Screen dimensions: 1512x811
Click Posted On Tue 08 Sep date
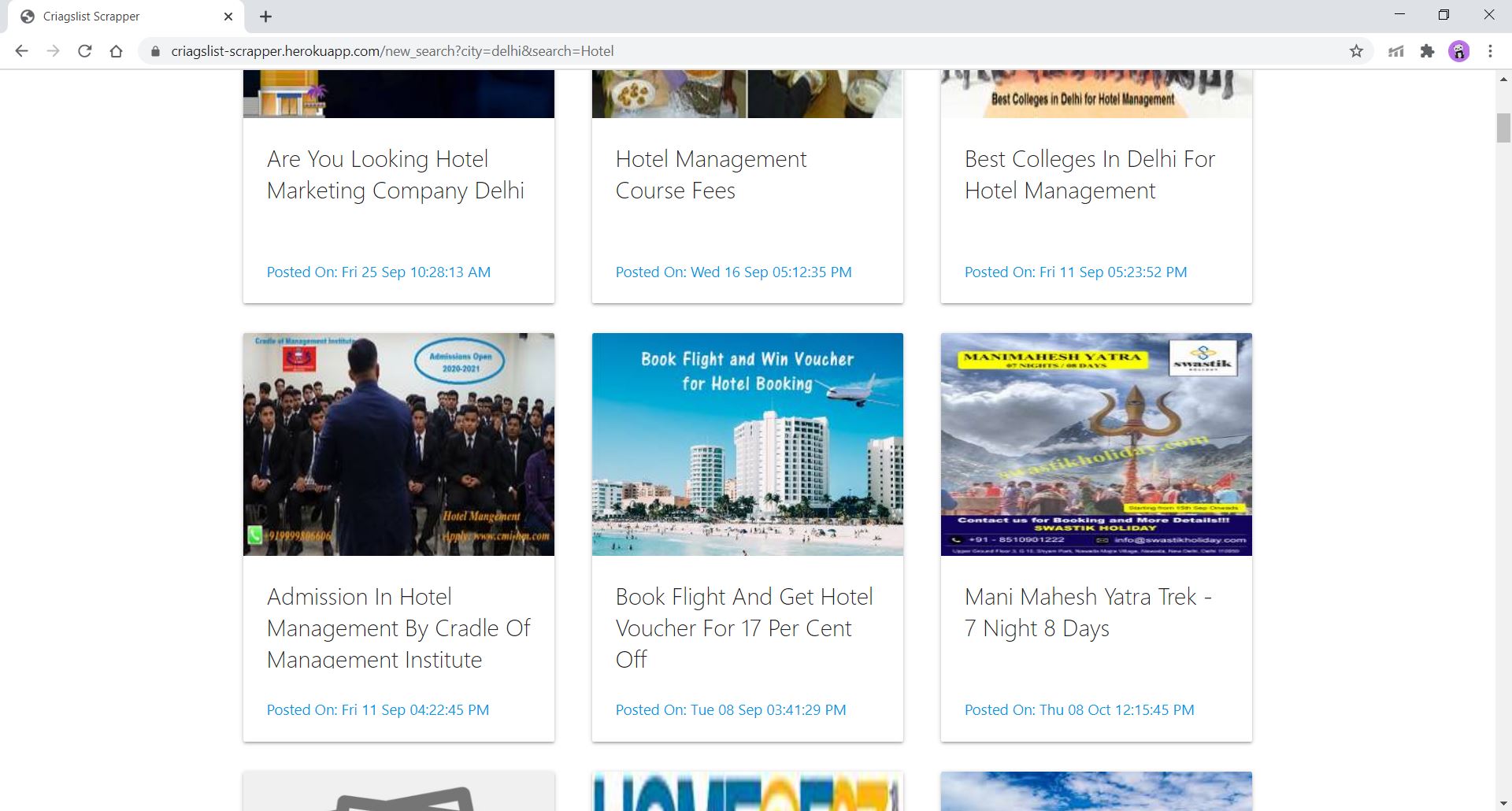tap(731, 710)
